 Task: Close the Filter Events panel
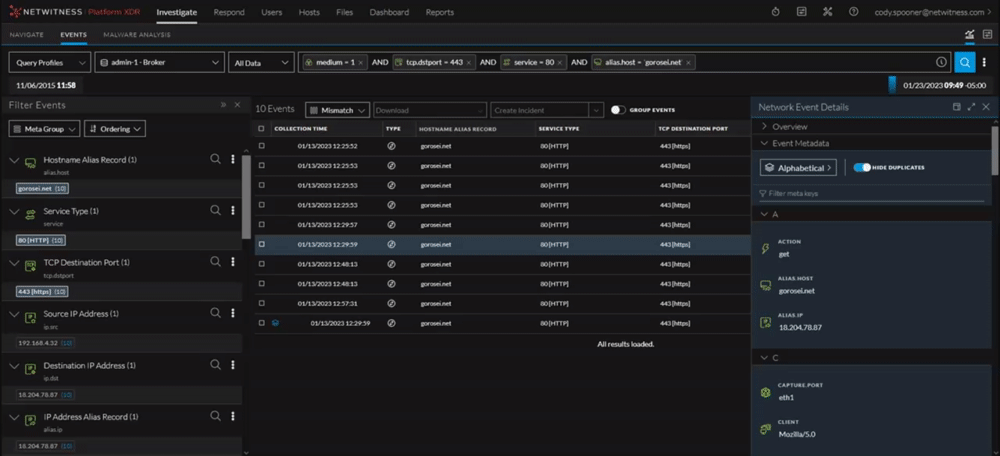(237, 105)
